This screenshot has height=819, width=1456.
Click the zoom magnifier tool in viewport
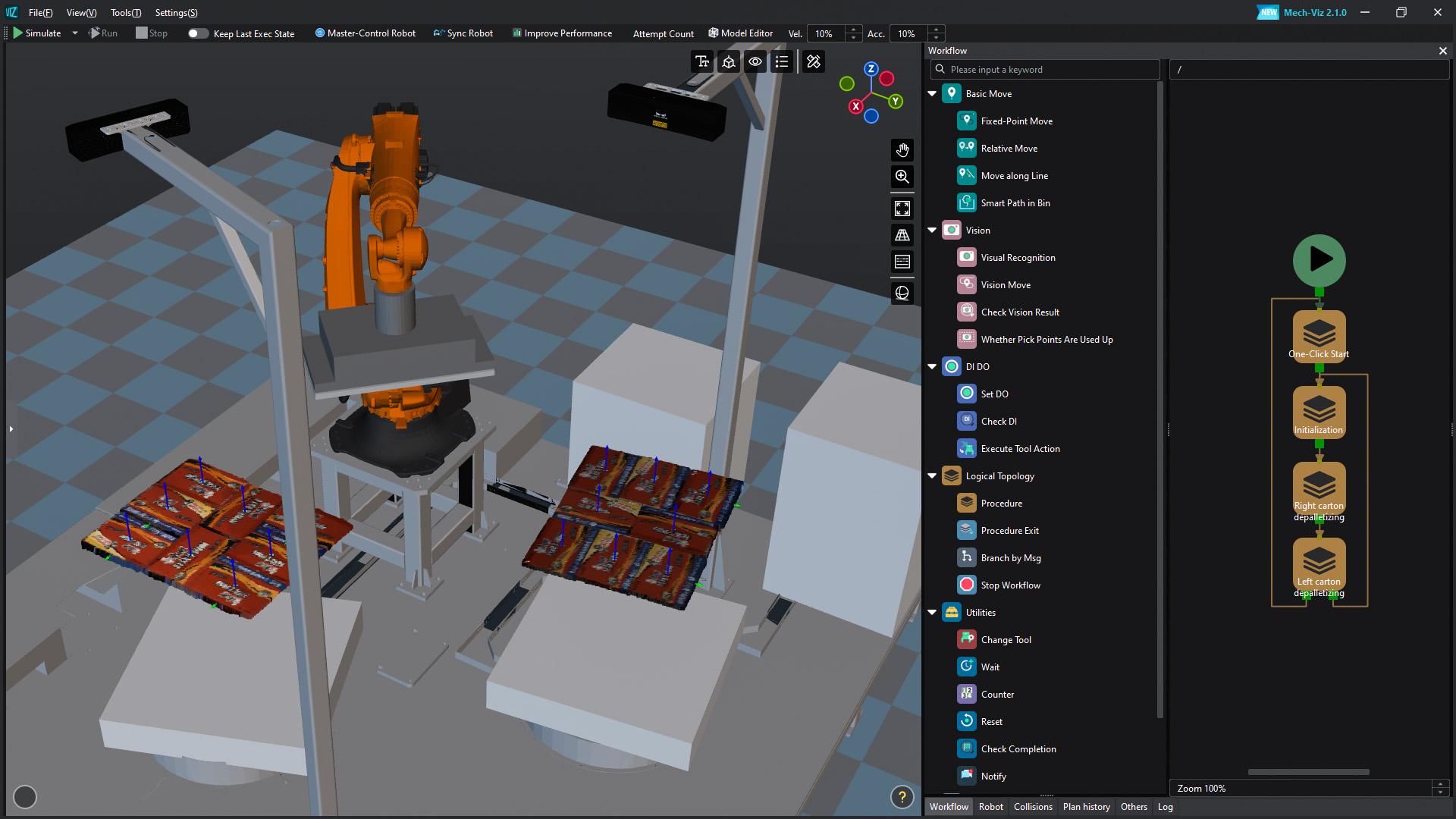click(x=902, y=177)
